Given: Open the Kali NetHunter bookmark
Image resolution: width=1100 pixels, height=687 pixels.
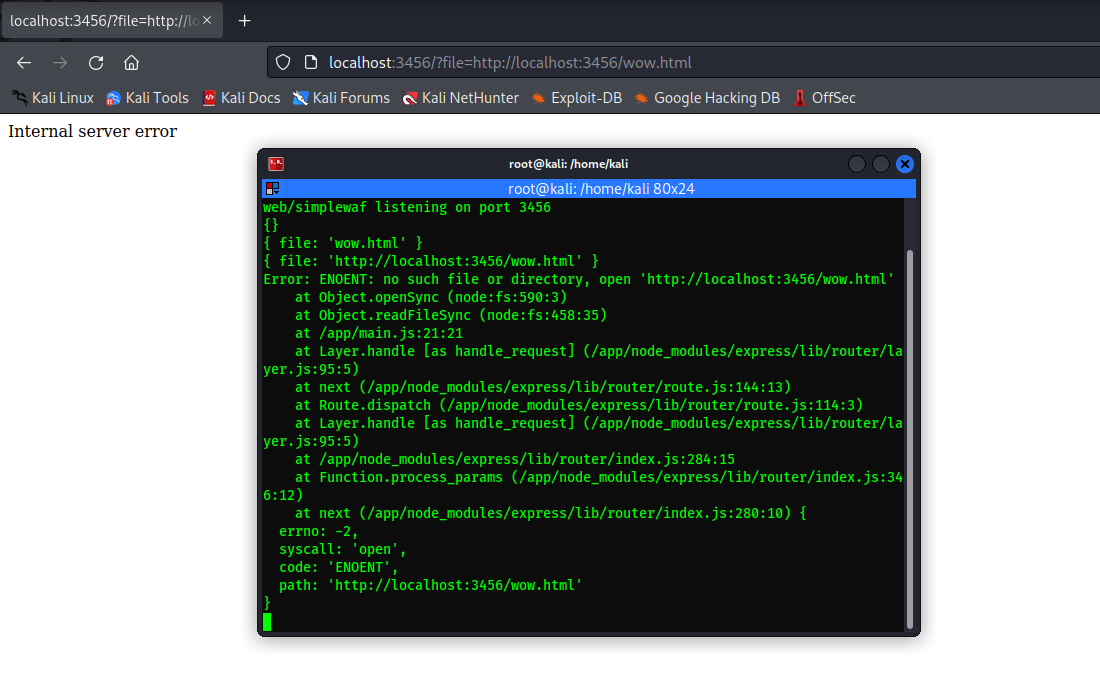Looking at the screenshot, I should point(460,98).
